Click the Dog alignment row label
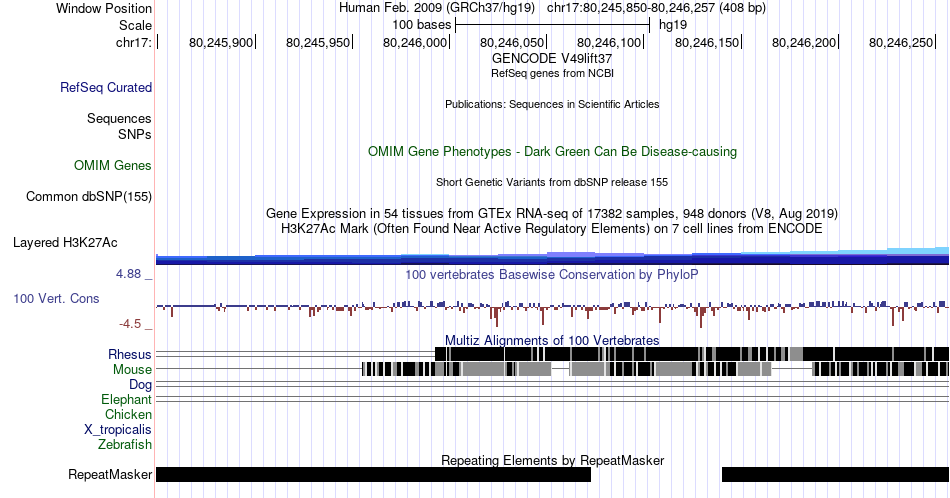The image size is (950, 498). [140, 384]
